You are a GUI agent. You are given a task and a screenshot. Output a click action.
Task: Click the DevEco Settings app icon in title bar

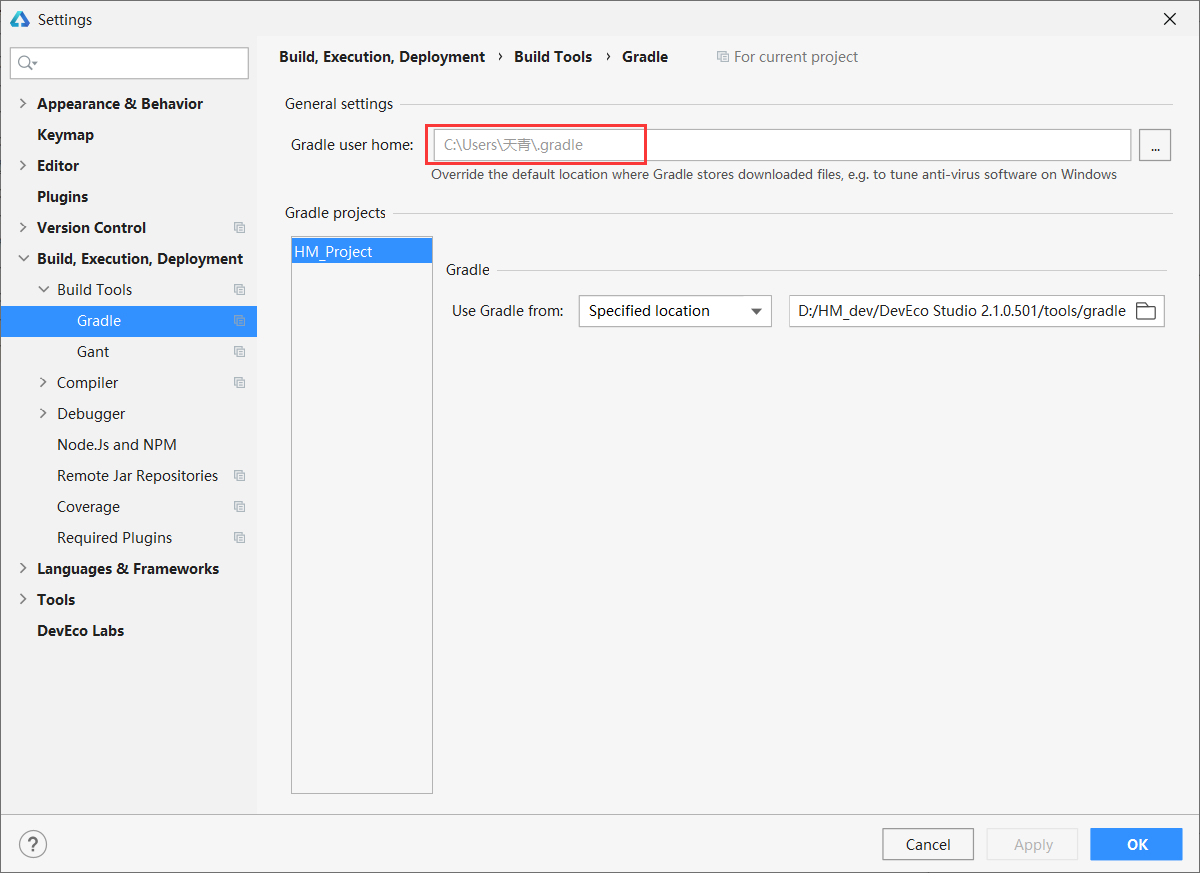tap(19, 19)
